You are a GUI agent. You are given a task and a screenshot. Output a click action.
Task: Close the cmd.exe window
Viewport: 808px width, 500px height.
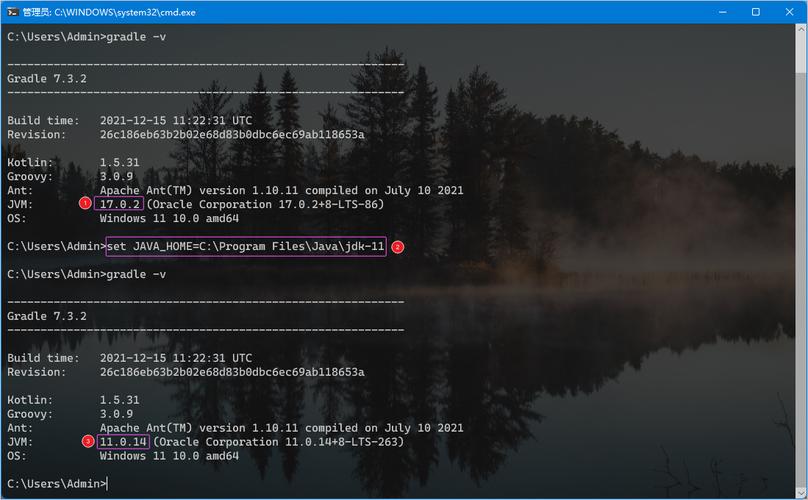pos(787,12)
